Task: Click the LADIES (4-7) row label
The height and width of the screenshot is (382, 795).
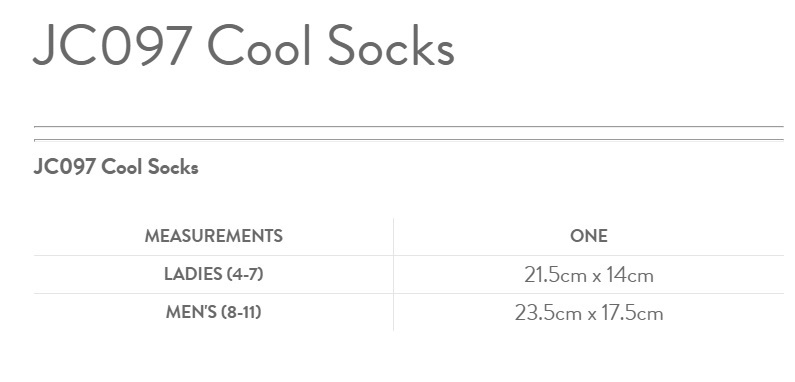Action: [x=213, y=274]
